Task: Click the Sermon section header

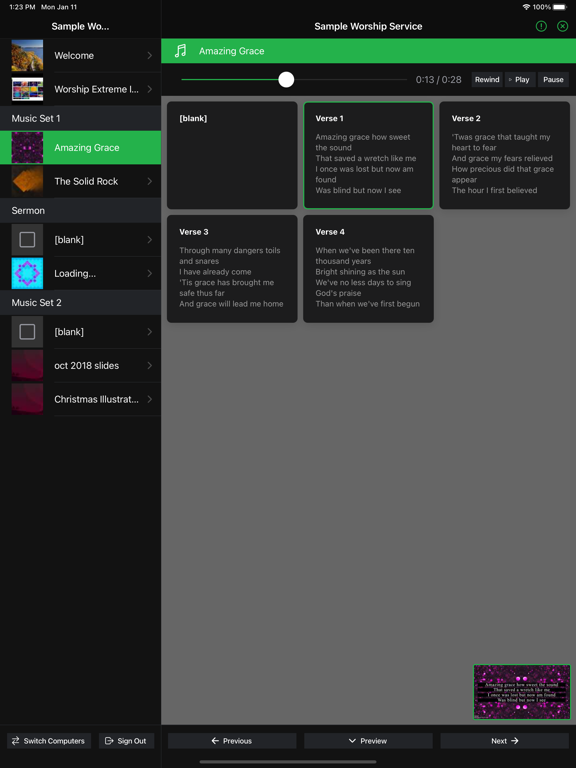Action: (x=80, y=210)
